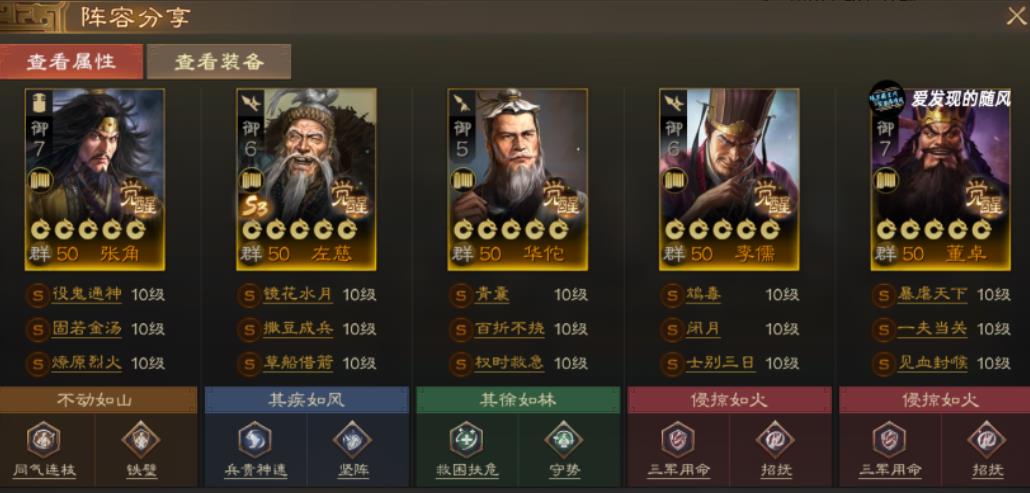Select 招抚 icon under 李儒
Viewport: 1030px width, 493px height.
click(775, 439)
